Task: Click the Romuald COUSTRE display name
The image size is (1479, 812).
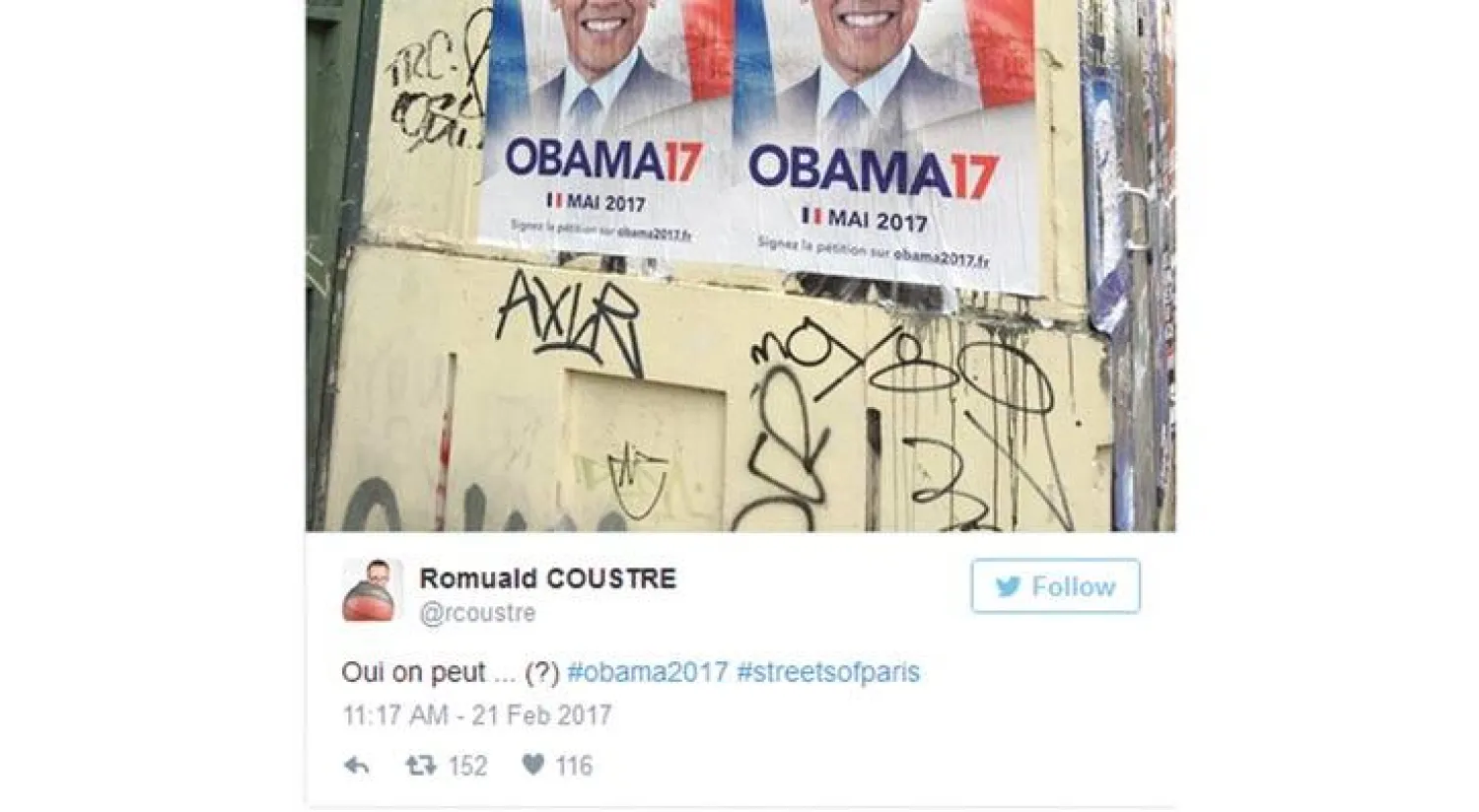Action: (548, 578)
